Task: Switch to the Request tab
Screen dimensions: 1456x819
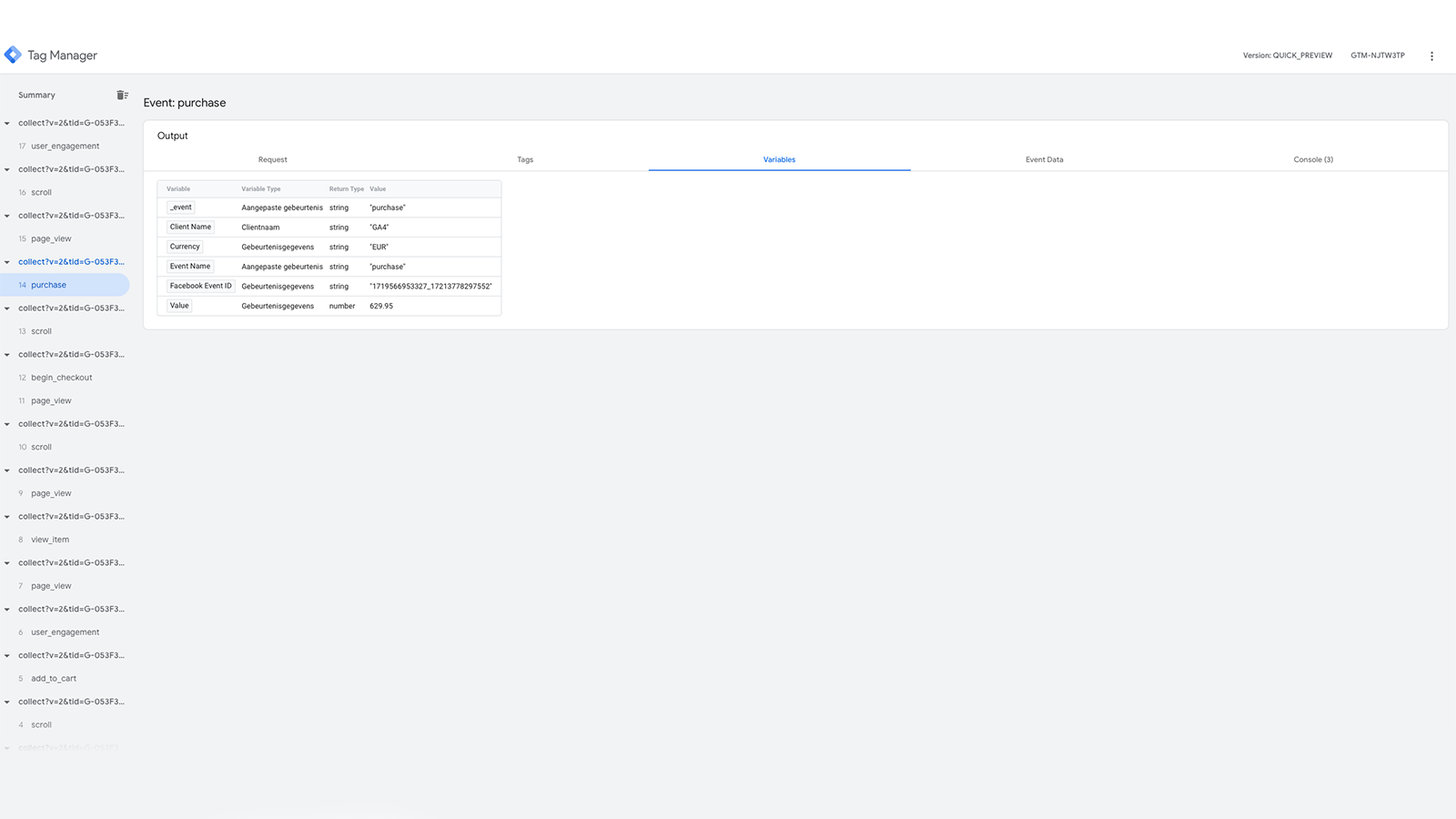Action: pyautogui.click(x=272, y=159)
